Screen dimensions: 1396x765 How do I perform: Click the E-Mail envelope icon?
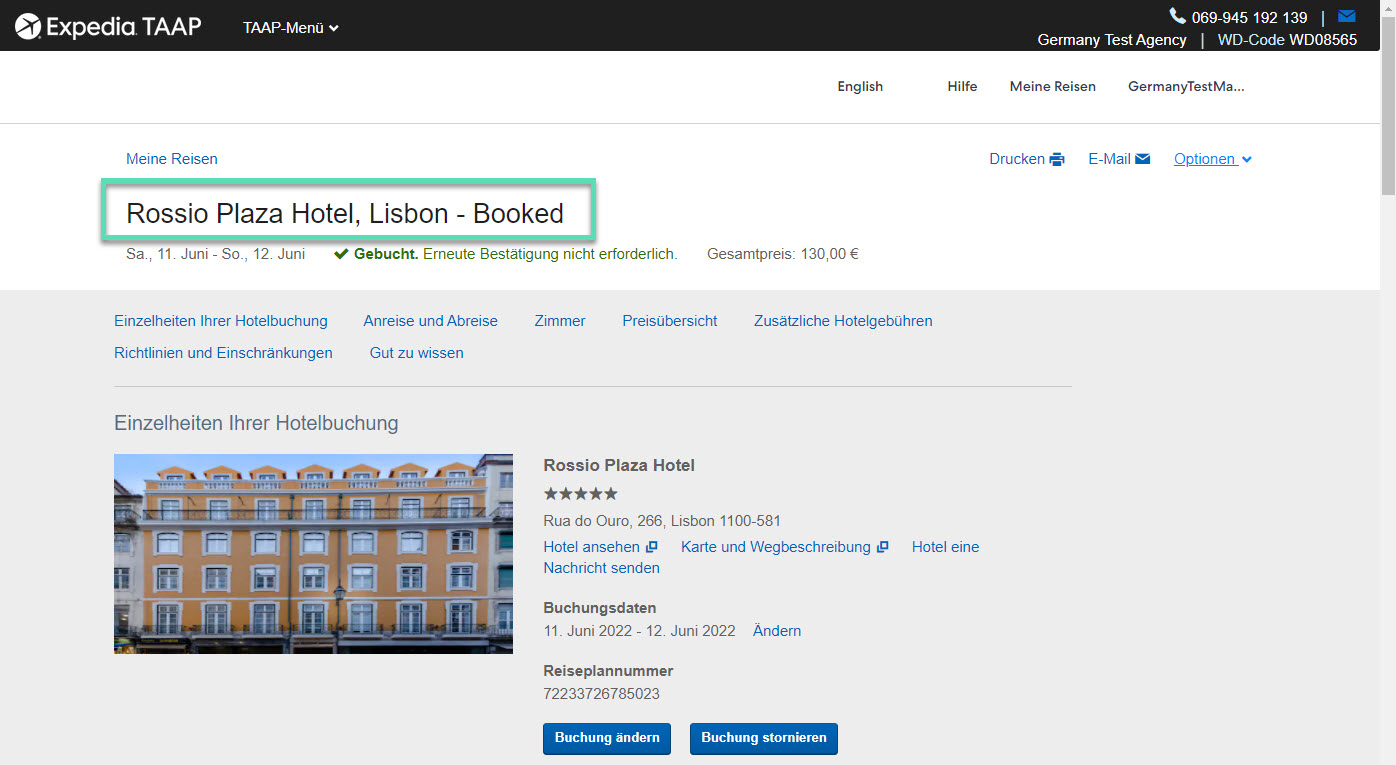[1142, 159]
